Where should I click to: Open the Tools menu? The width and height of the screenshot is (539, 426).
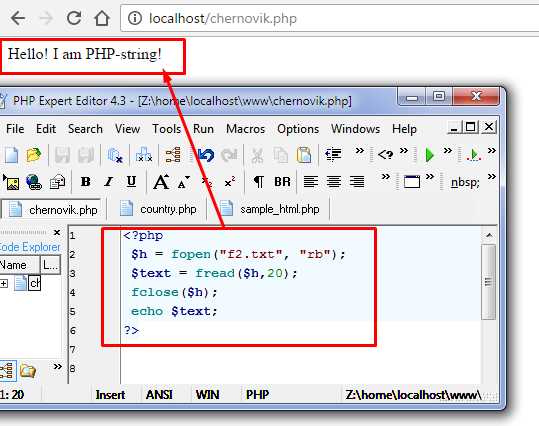[166, 129]
